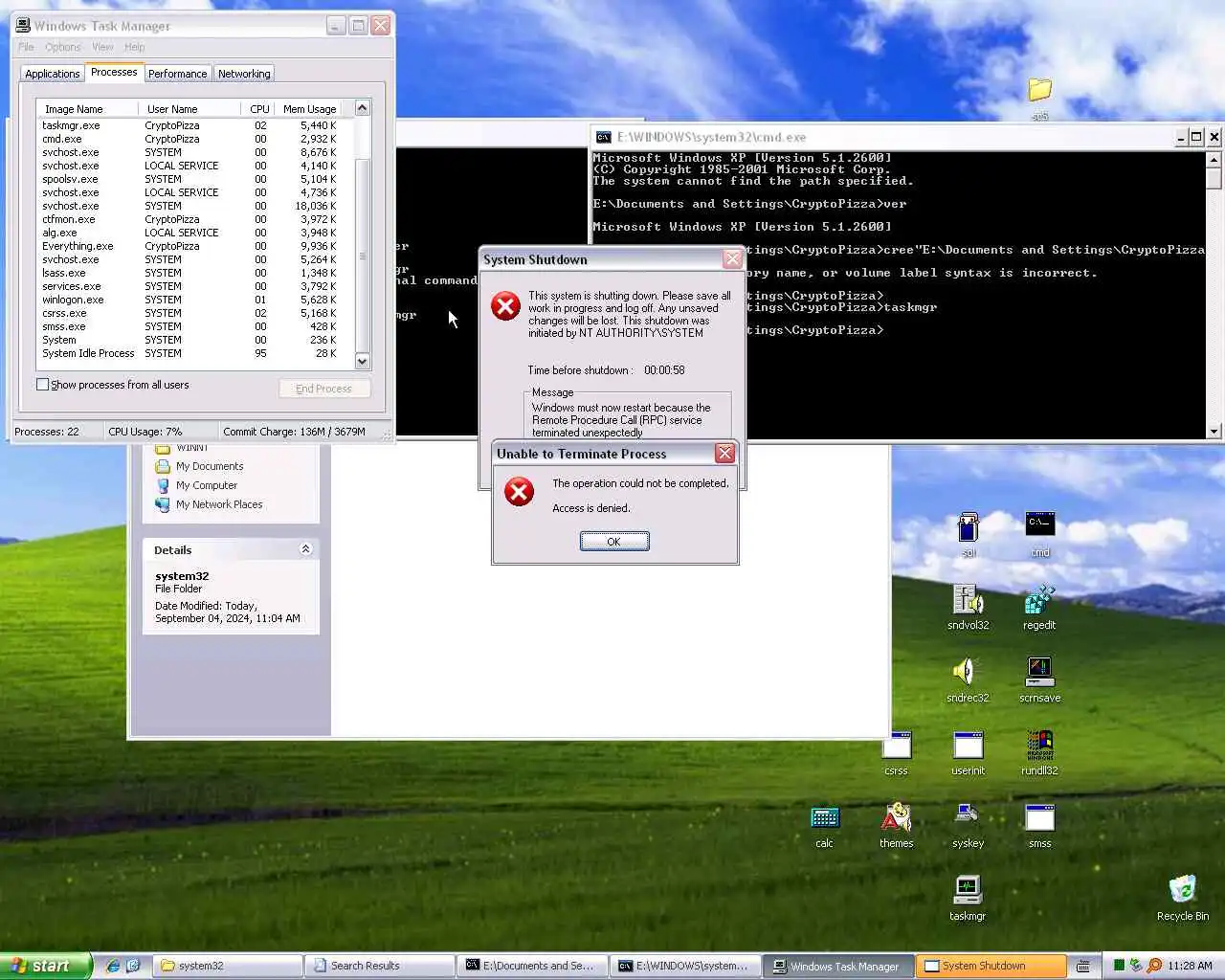Select the ctfmon.exe process row
This screenshot has height=980, width=1225.
[x=195, y=219]
